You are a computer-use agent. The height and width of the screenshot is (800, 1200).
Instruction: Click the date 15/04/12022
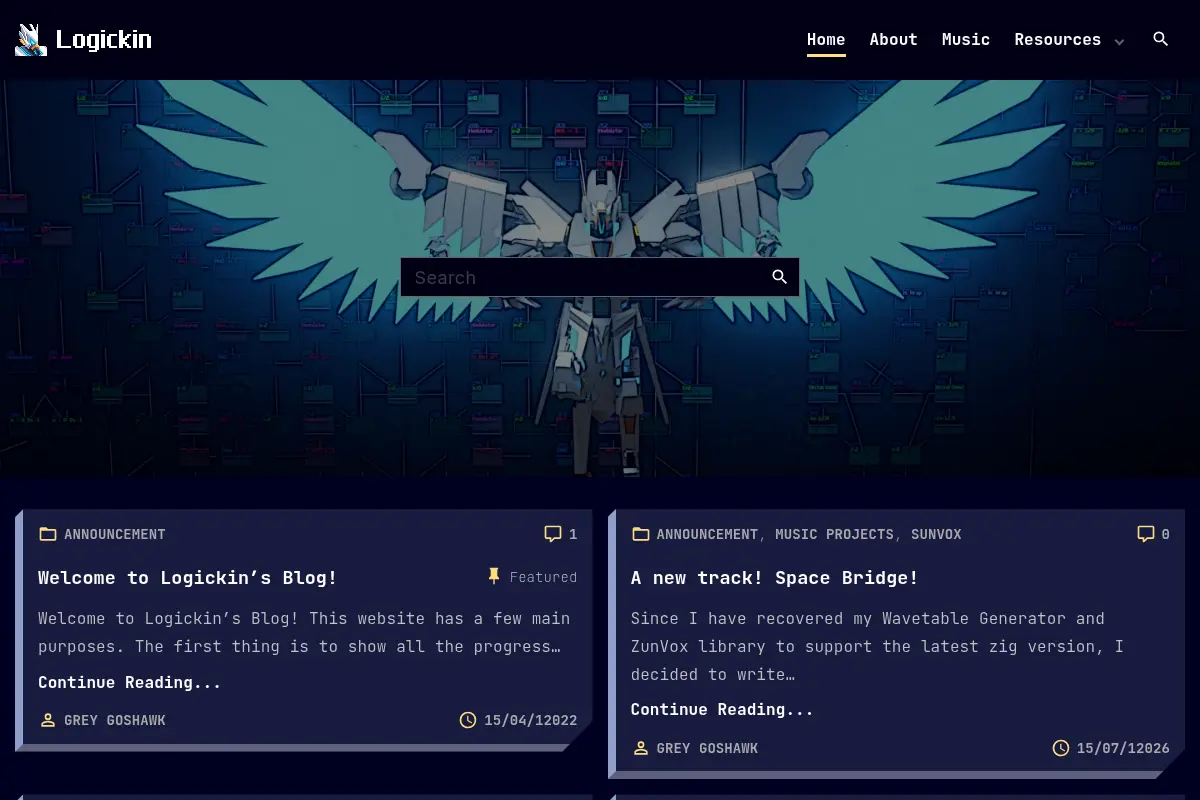coord(531,720)
